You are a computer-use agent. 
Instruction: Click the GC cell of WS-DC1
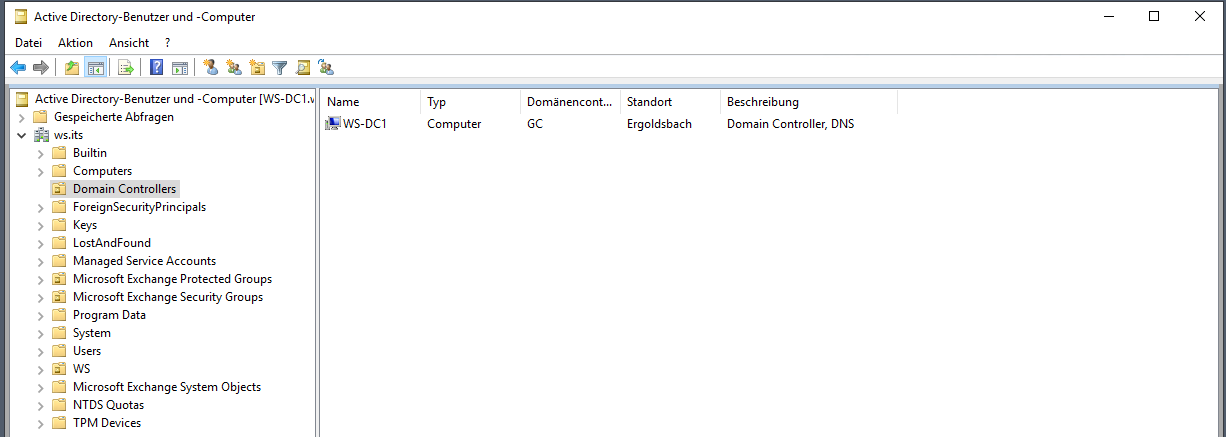coord(535,124)
